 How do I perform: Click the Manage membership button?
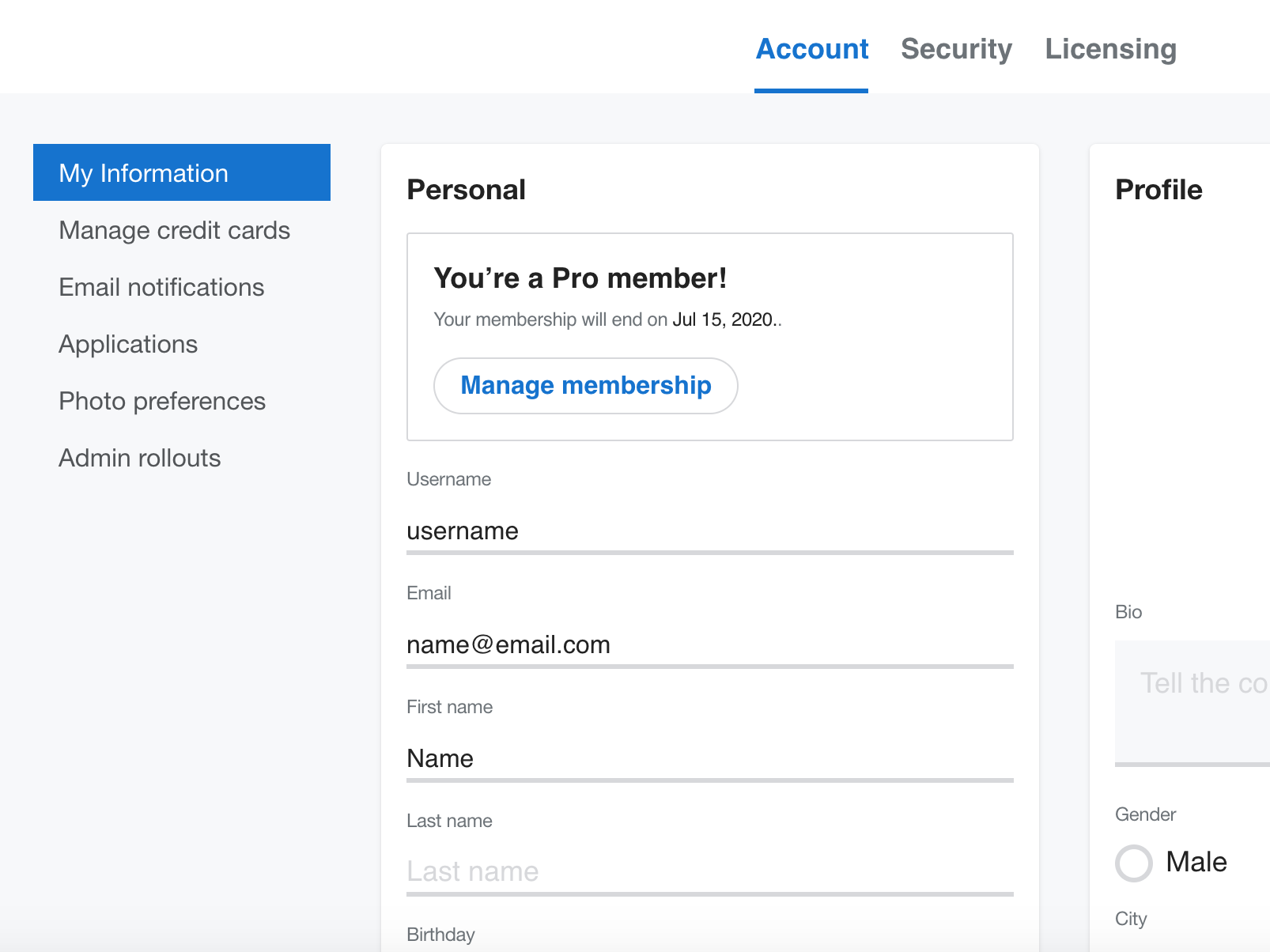(585, 385)
